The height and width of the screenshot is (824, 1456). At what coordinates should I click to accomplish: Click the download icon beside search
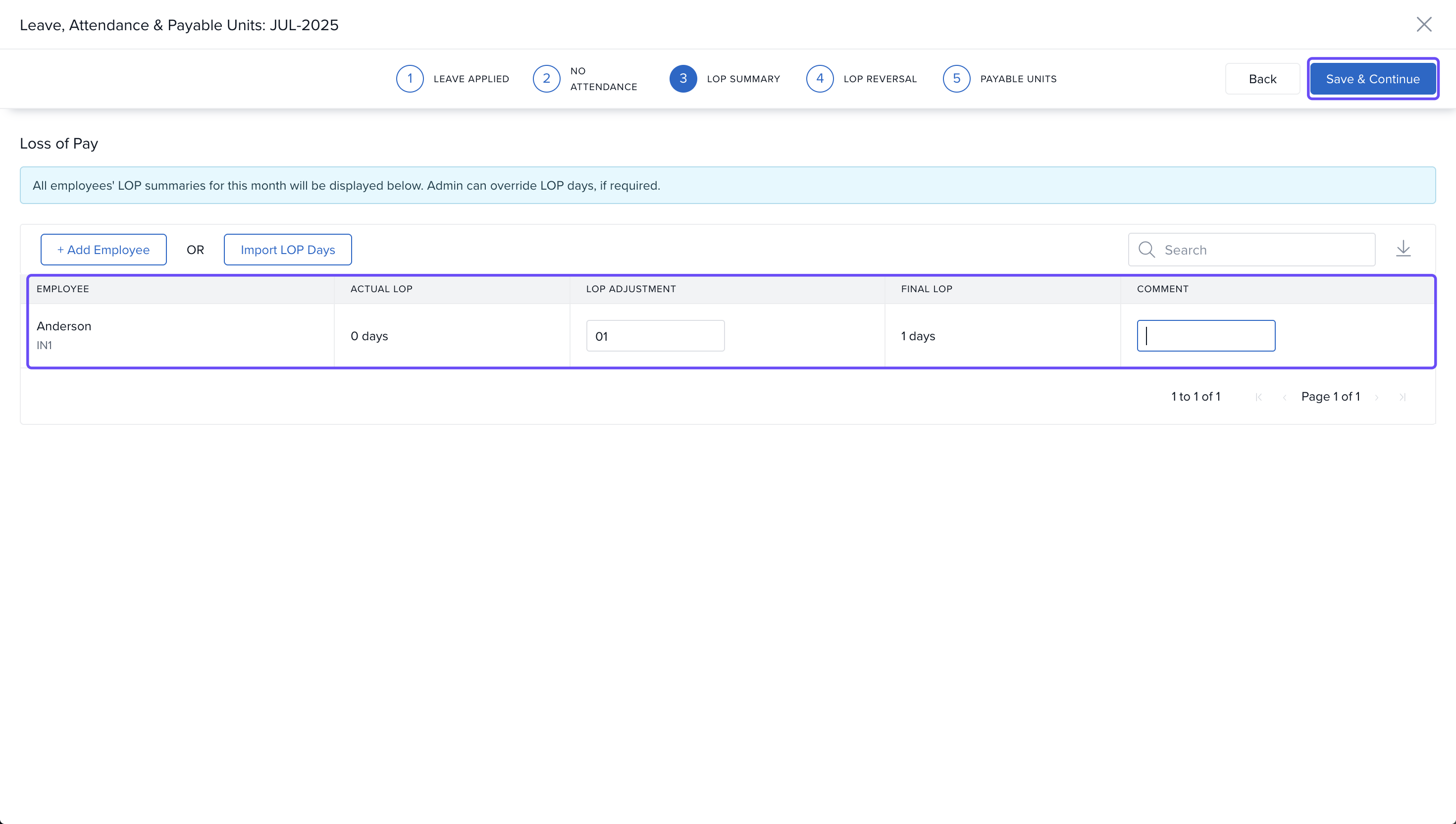1403,249
